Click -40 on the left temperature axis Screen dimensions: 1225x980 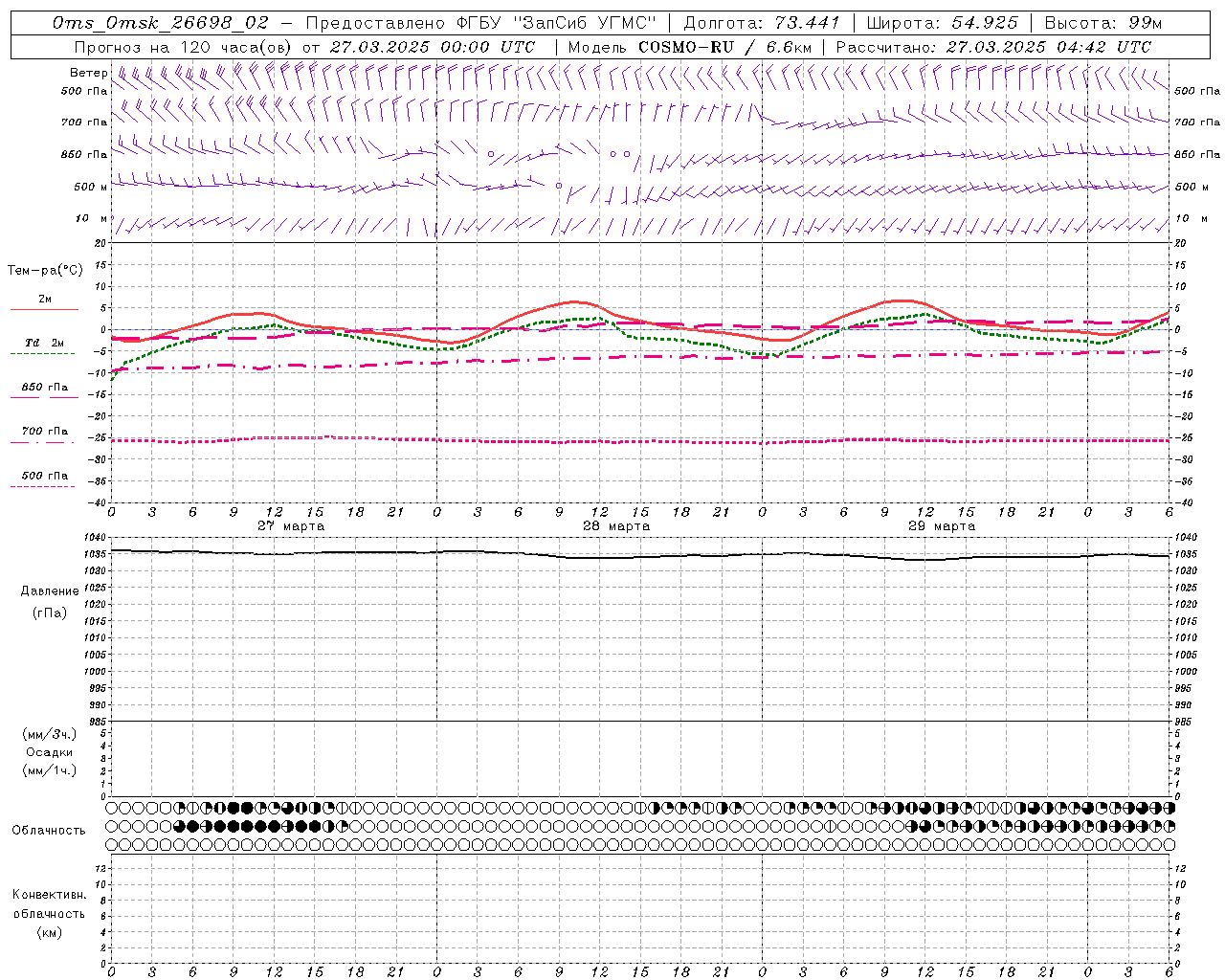pyautogui.click(x=98, y=503)
